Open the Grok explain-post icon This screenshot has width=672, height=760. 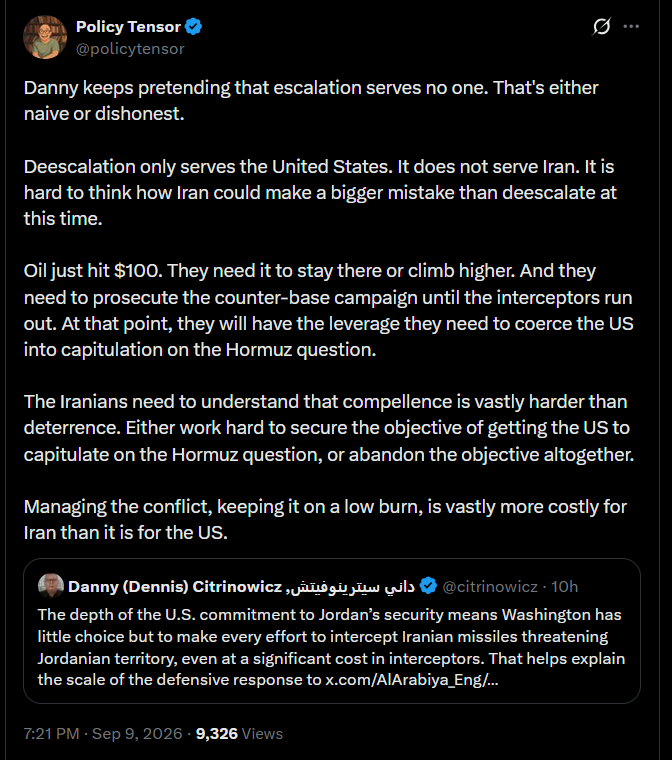(x=601, y=26)
